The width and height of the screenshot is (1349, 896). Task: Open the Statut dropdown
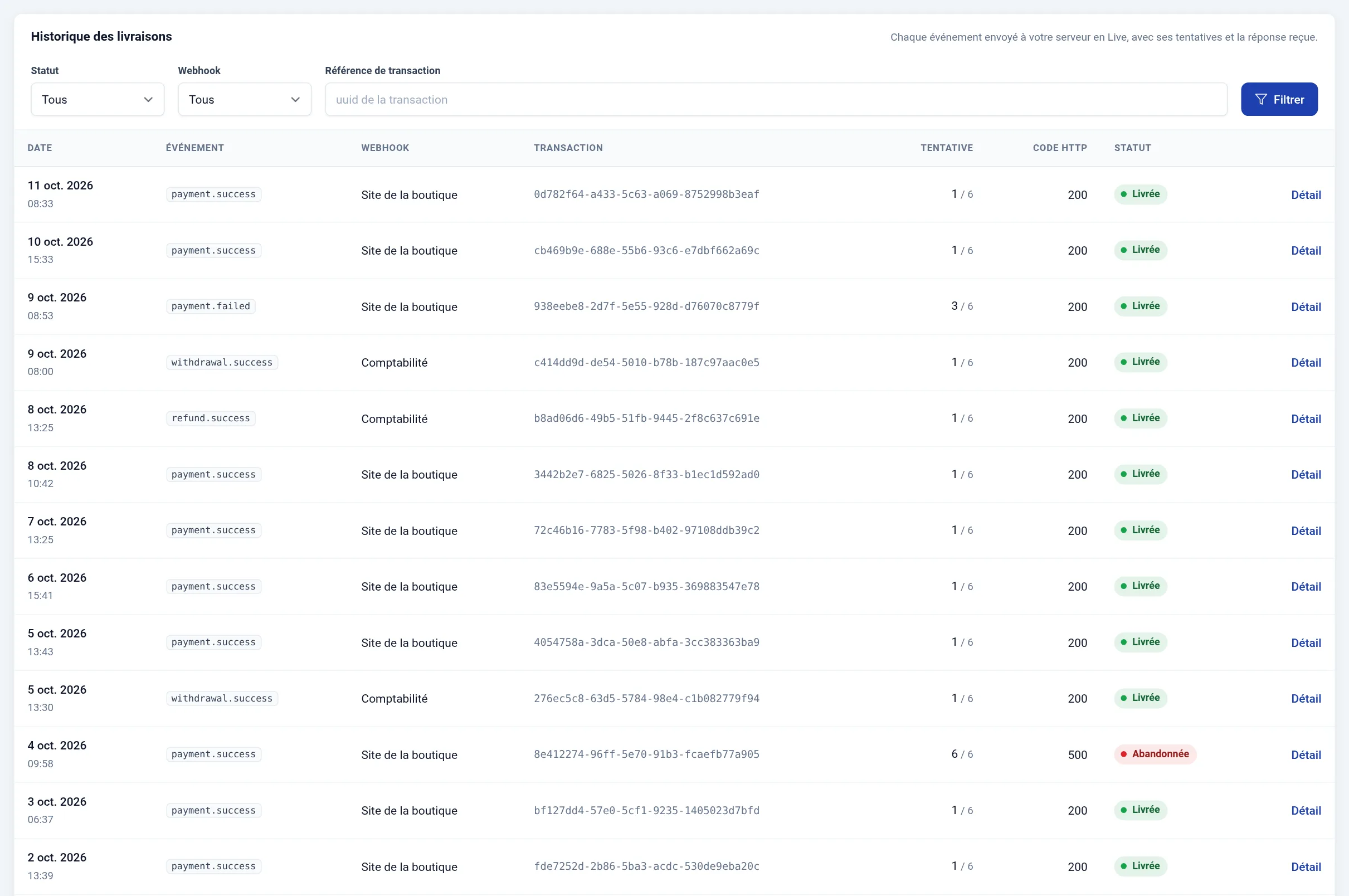[x=98, y=99]
